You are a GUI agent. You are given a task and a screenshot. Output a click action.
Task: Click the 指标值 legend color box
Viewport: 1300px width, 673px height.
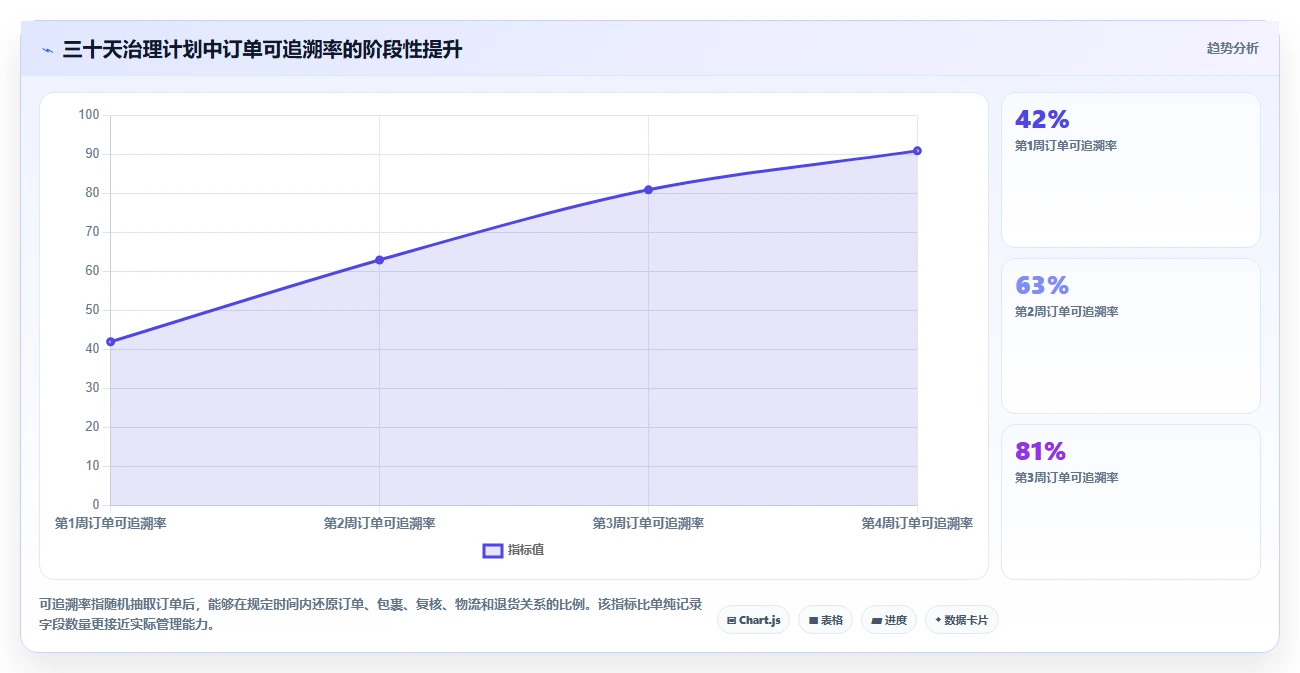(492, 550)
